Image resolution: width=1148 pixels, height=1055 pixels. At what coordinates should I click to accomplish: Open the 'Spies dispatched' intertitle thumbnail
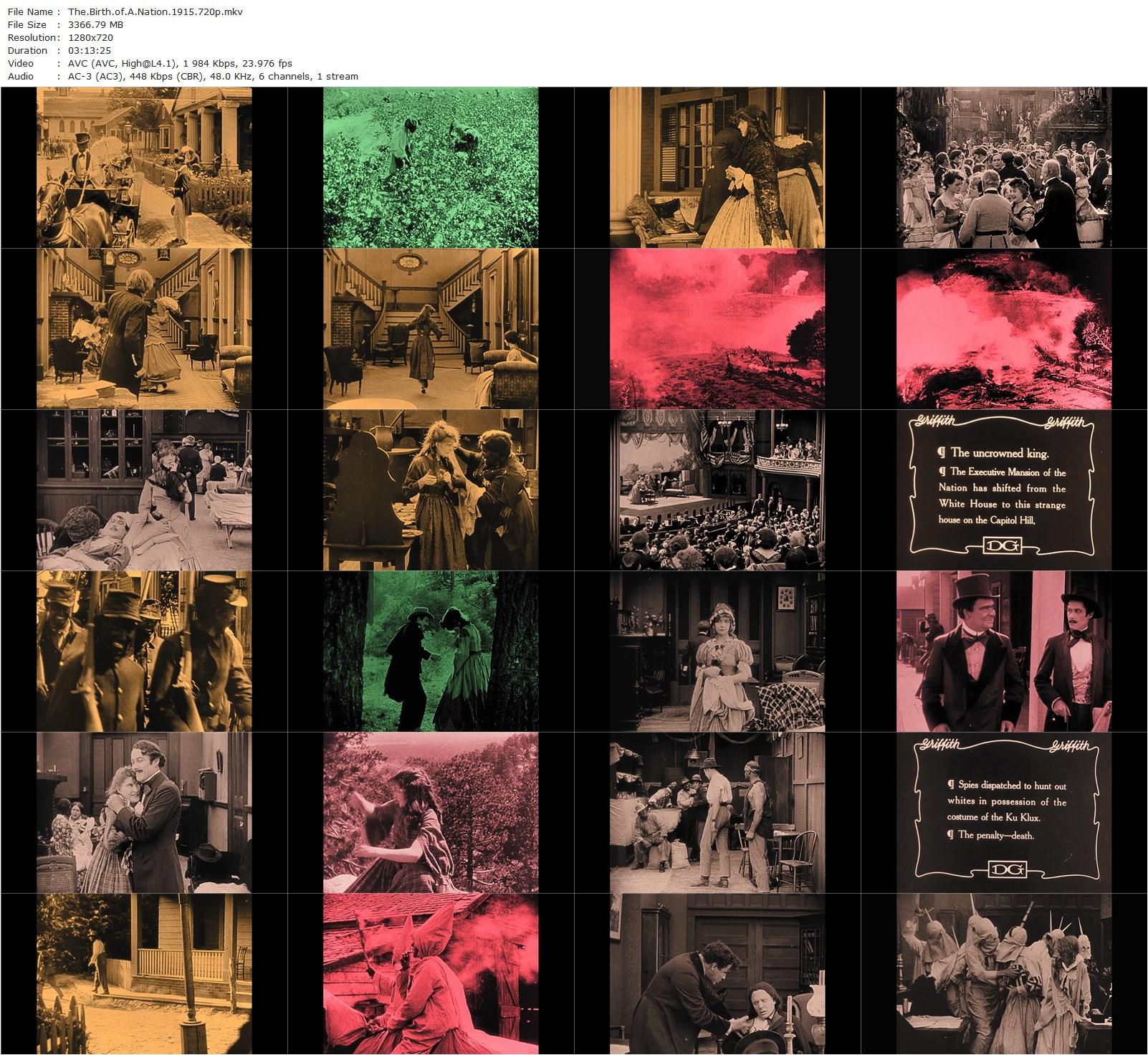(x=1004, y=813)
